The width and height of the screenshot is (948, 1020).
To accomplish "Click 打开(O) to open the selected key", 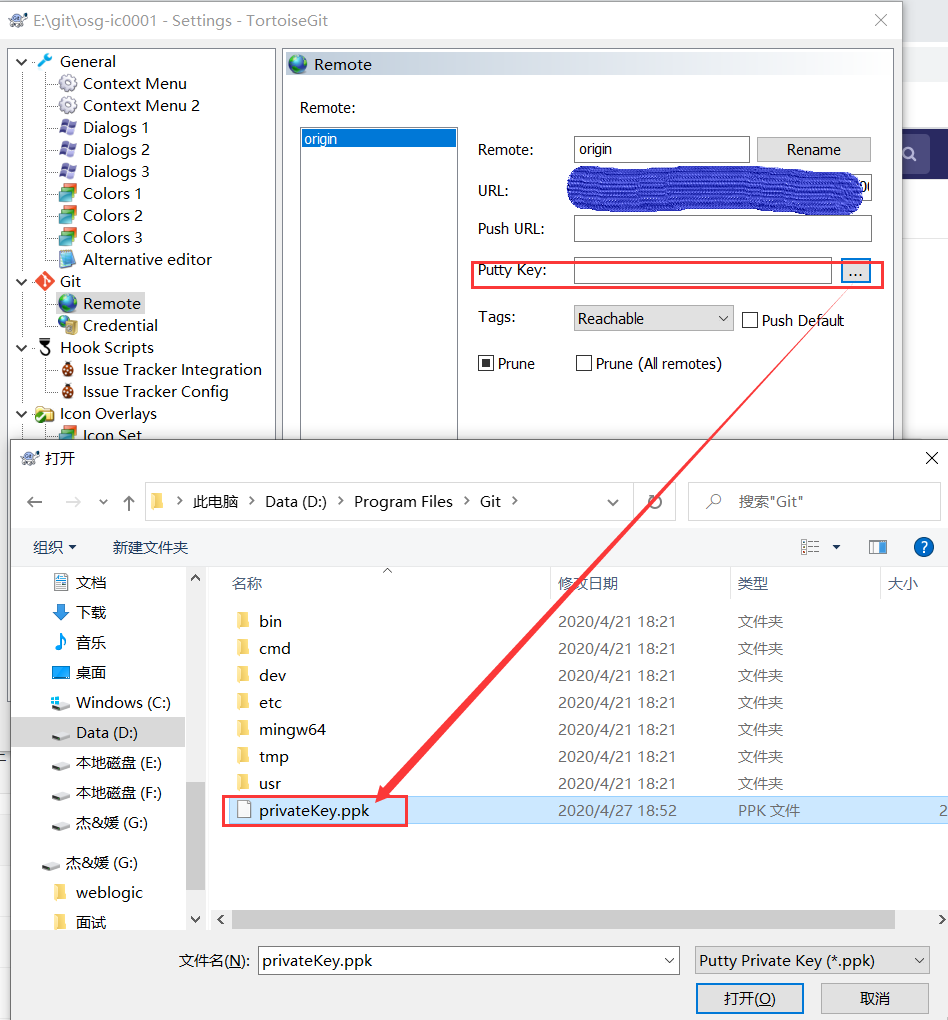I will 749,998.
